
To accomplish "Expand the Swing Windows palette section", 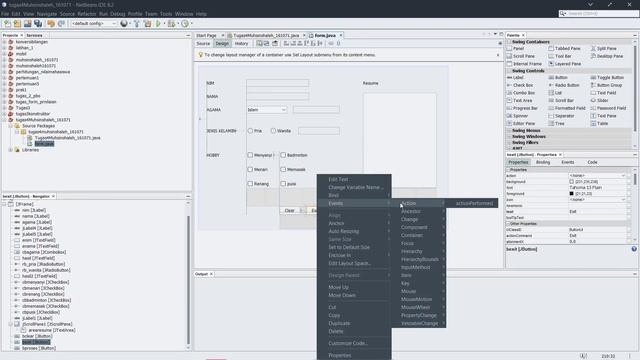I will click(x=509, y=136).
